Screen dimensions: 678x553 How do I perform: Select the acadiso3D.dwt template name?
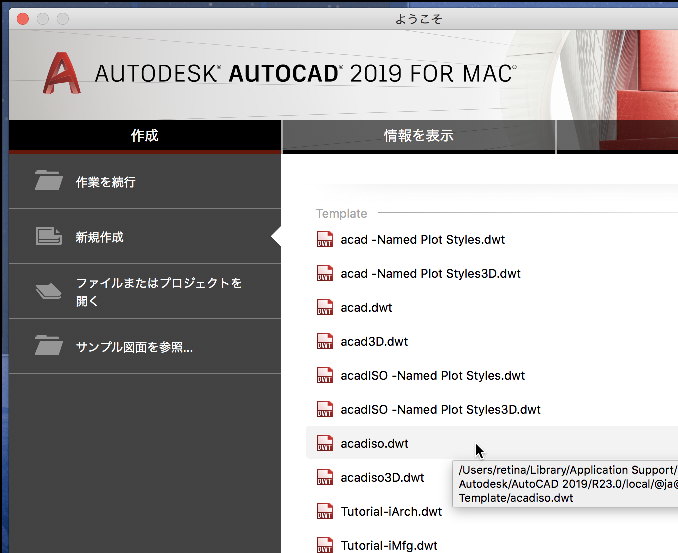[x=382, y=478]
